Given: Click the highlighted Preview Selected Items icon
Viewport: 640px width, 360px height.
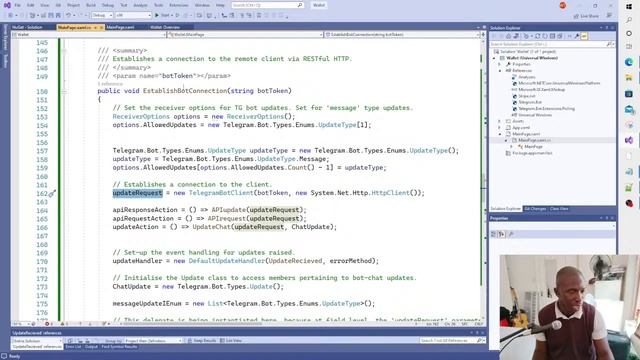Looking at the screenshot, I should coord(584,36).
